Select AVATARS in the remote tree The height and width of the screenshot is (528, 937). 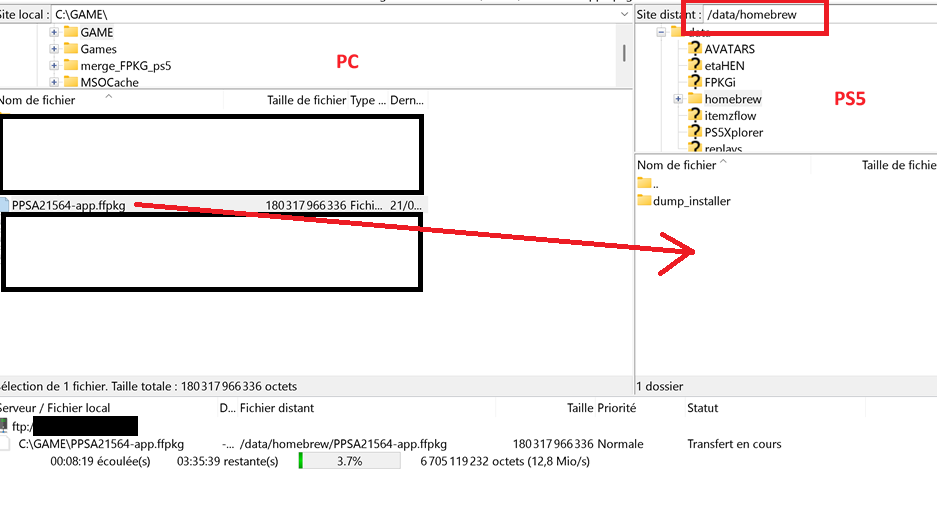coord(729,49)
